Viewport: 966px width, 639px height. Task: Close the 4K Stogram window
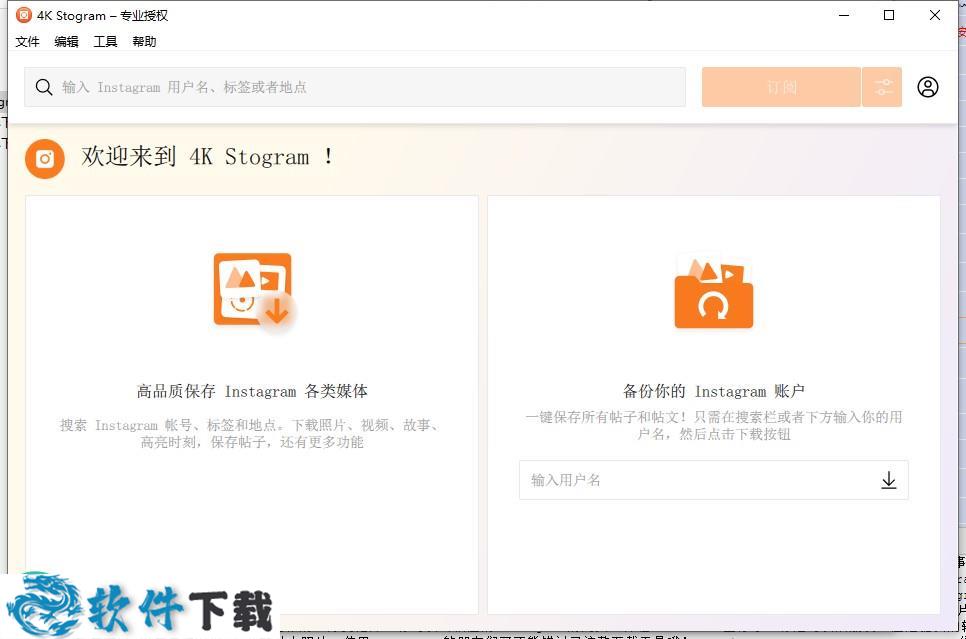pyautogui.click(x=935, y=15)
